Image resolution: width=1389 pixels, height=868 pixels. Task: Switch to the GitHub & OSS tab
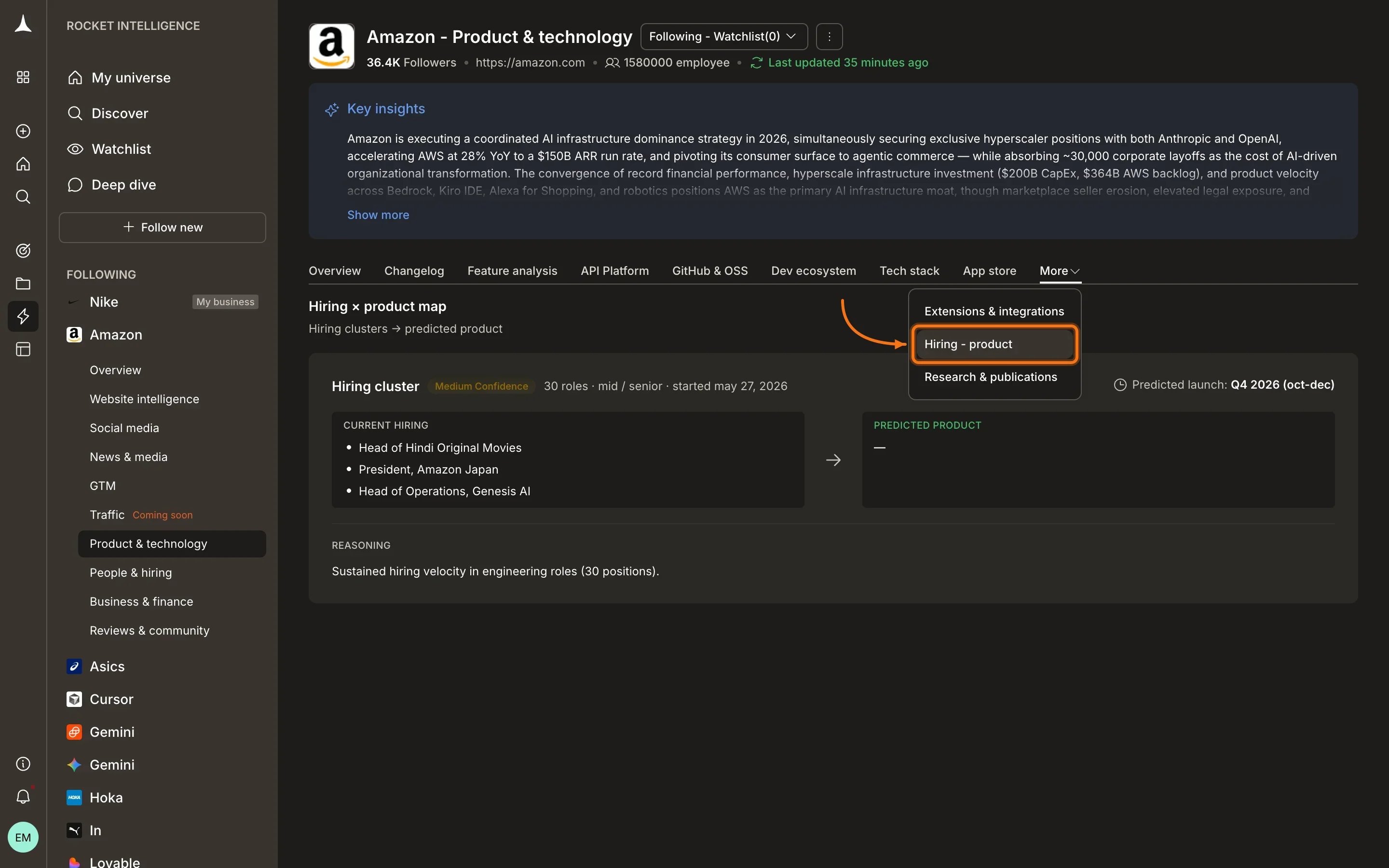pos(710,271)
